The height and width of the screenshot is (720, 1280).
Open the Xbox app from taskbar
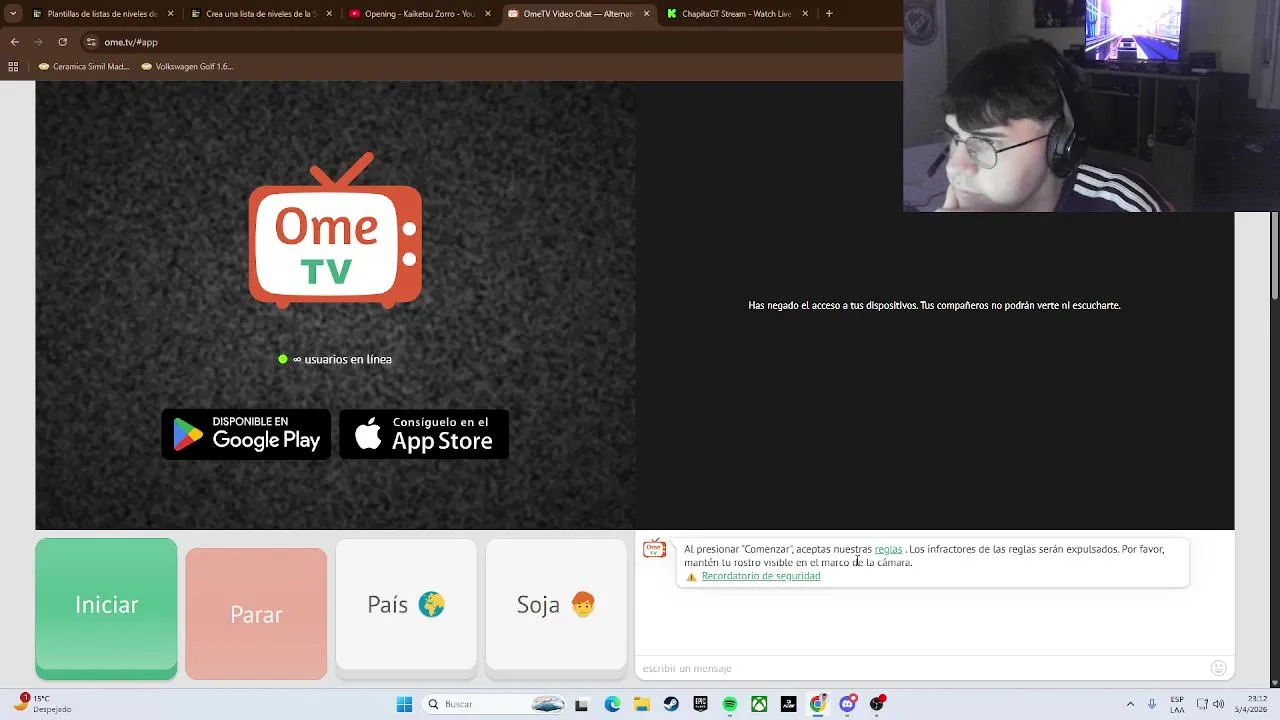click(x=759, y=704)
